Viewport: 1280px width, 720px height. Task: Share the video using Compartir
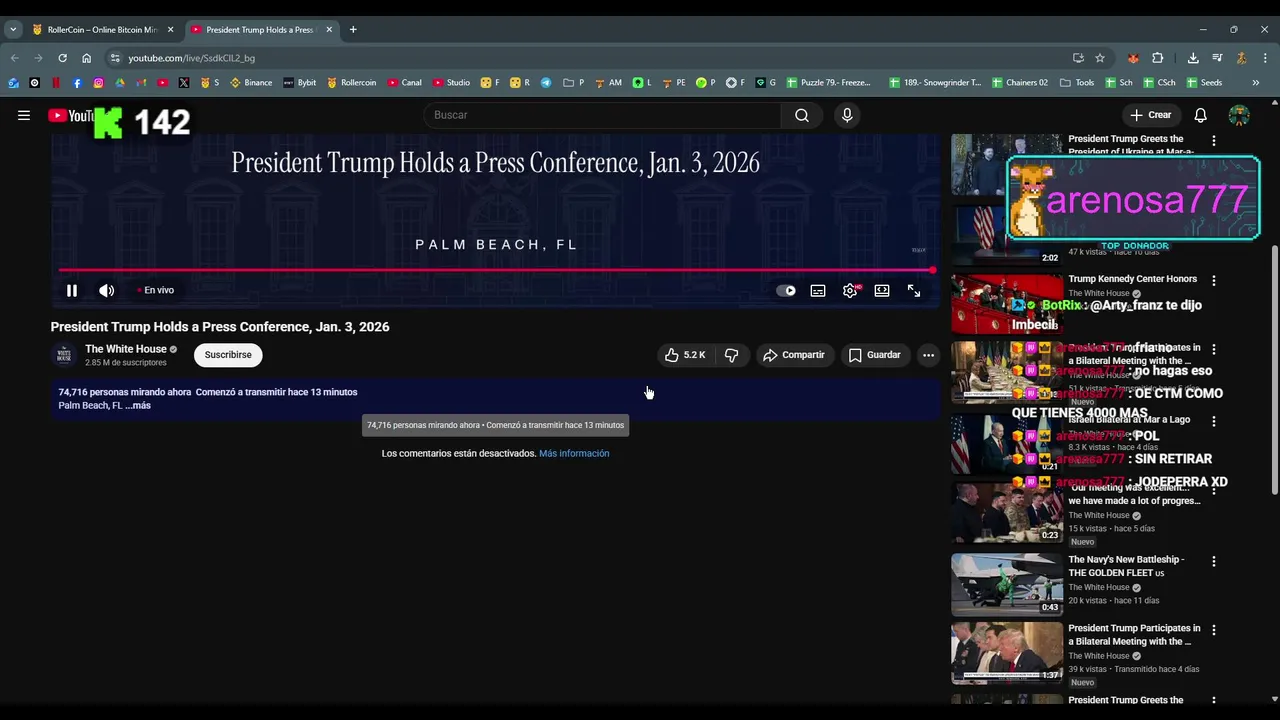point(794,355)
